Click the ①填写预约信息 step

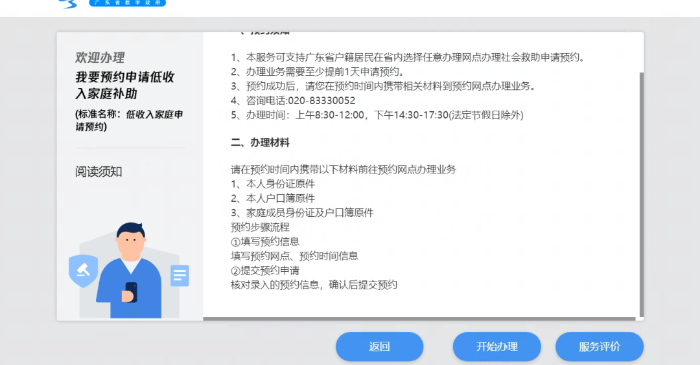point(265,241)
